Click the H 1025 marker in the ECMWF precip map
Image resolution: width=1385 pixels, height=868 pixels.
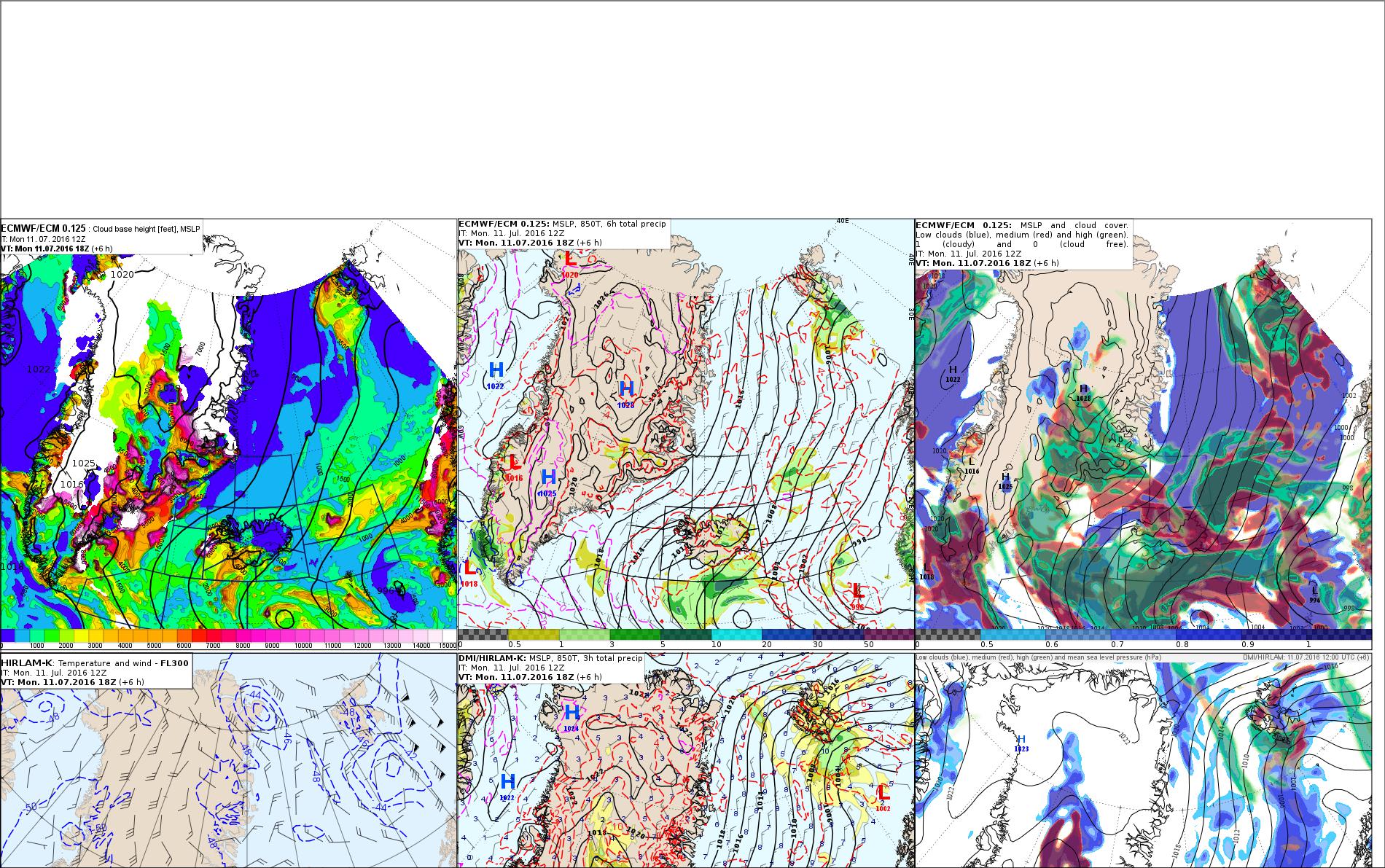pos(548,483)
